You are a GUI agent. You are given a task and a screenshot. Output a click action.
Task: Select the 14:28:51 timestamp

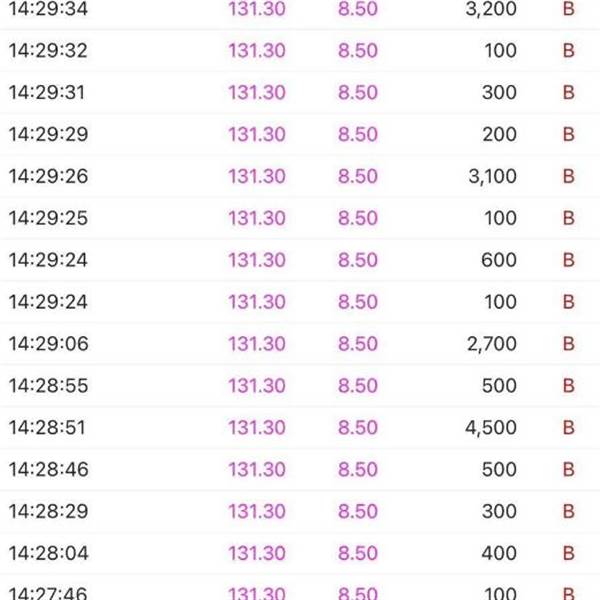pyautogui.click(x=48, y=429)
